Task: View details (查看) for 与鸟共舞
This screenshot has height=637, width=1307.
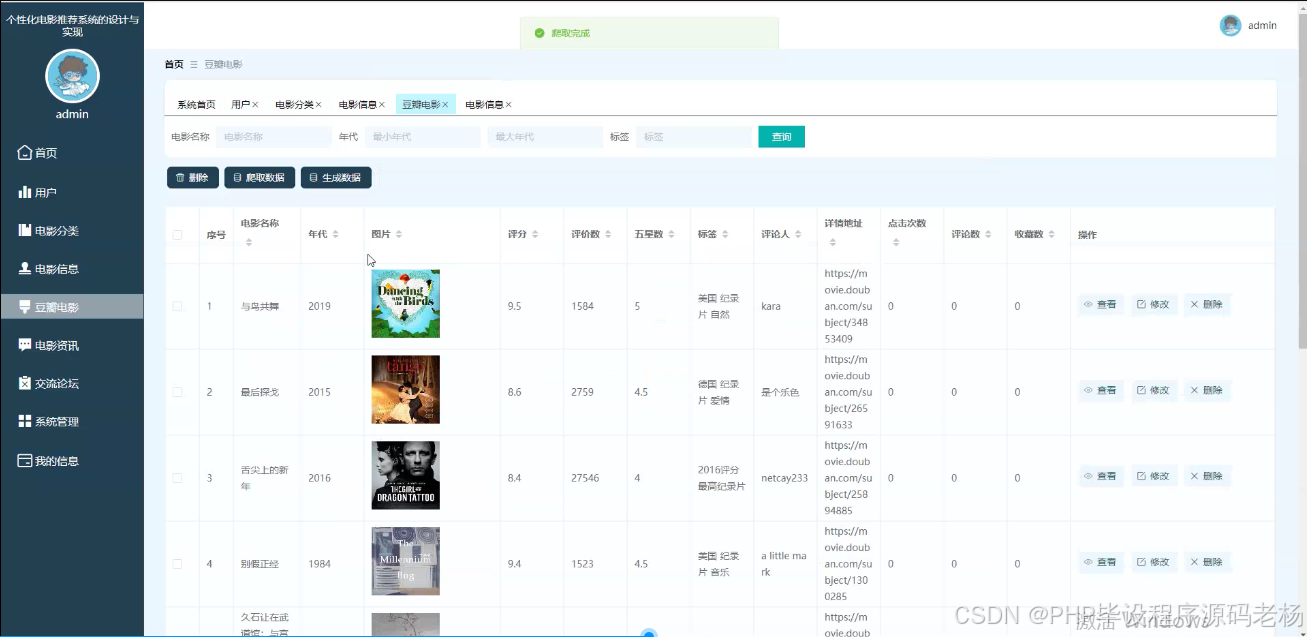Action: (1101, 305)
